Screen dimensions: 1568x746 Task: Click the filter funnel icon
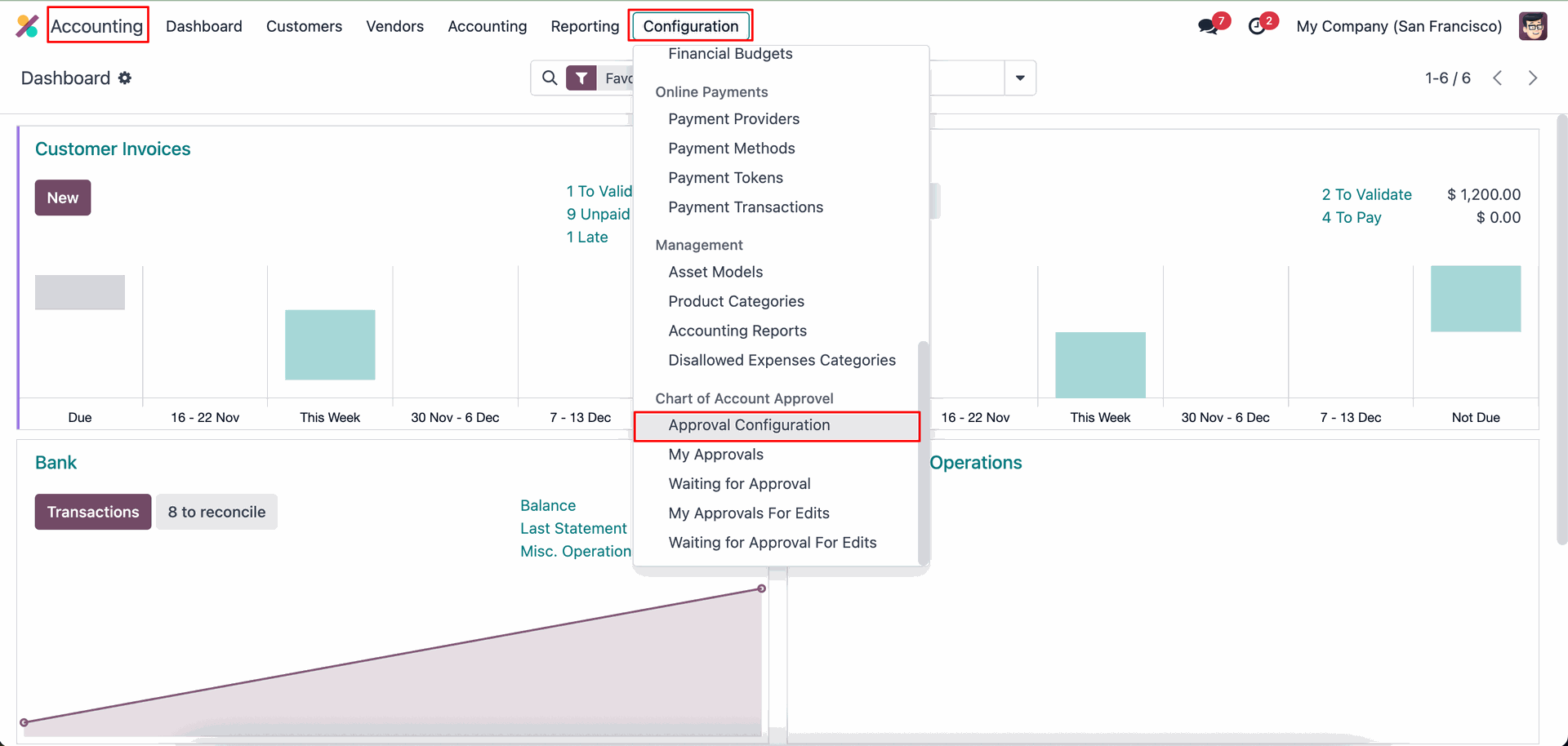581,78
